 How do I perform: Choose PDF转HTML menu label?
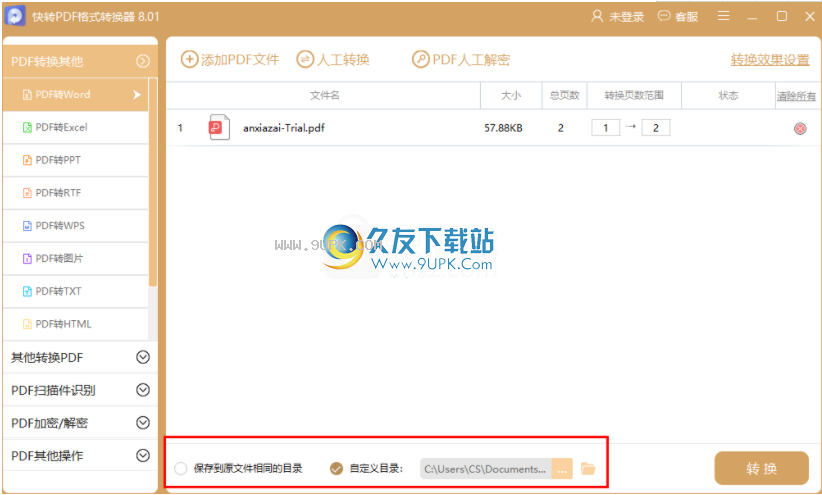[x=63, y=324]
